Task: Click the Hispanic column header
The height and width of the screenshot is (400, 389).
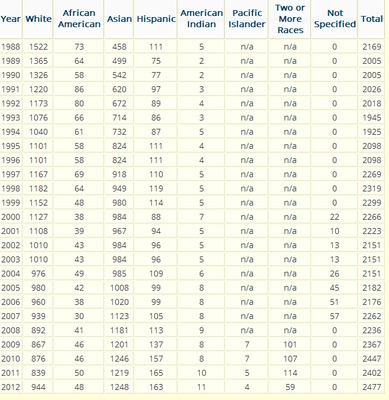Action: point(156,19)
